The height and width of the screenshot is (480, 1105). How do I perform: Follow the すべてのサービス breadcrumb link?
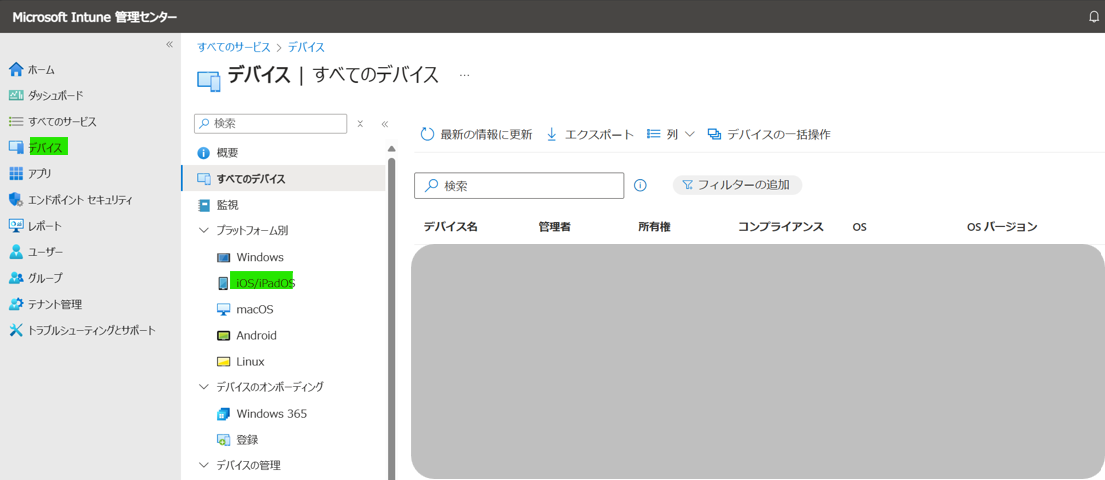tap(233, 47)
